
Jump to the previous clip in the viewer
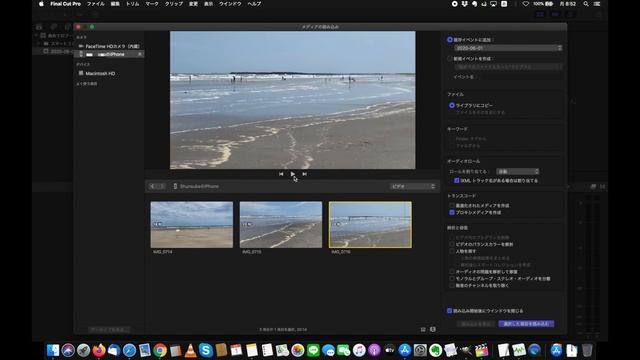click(x=281, y=174)
